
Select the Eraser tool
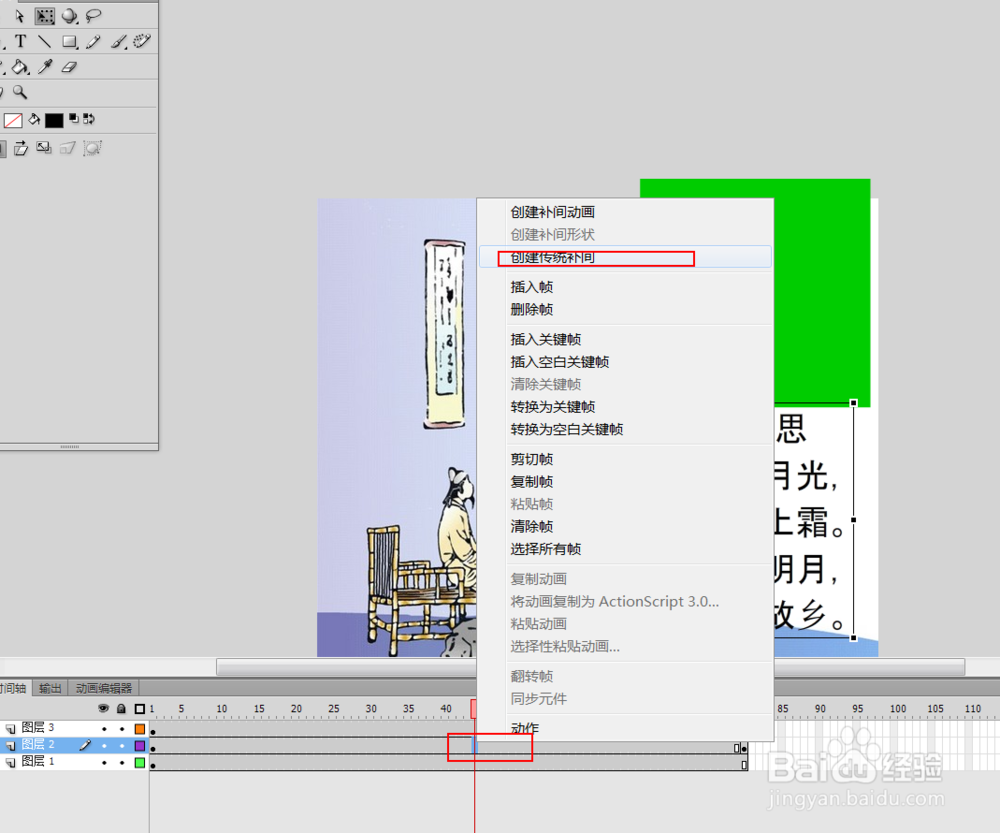point(70,66)
